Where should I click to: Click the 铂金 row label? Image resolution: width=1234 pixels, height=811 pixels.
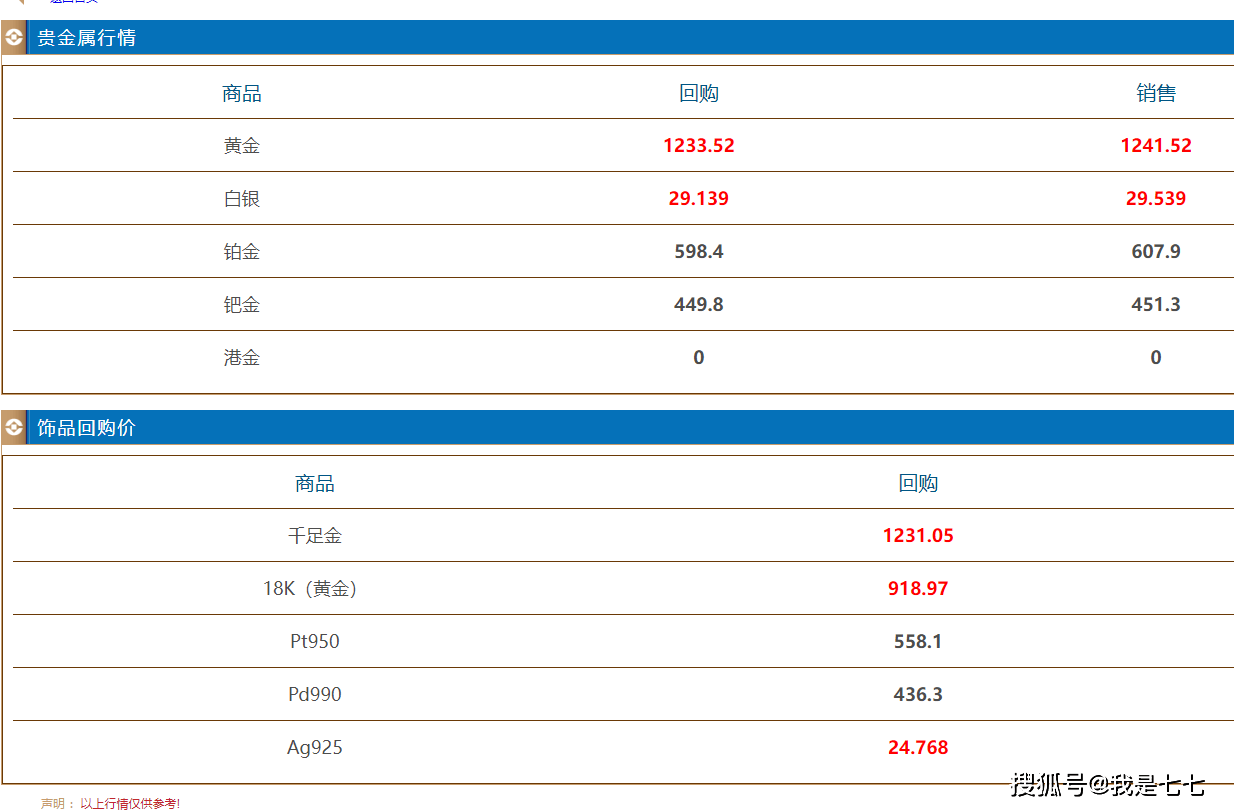(x=242, y=252)
